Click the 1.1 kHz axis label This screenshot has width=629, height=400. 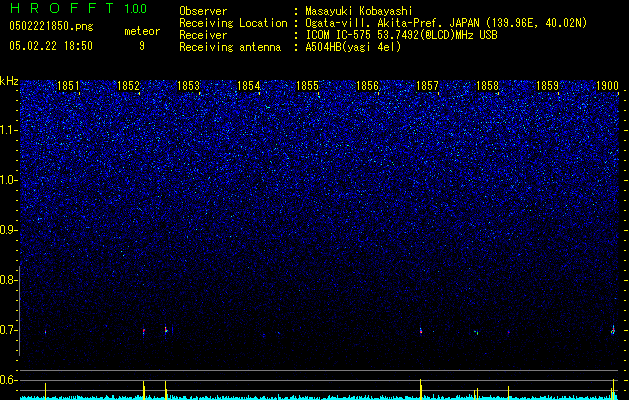coord(8,130)
